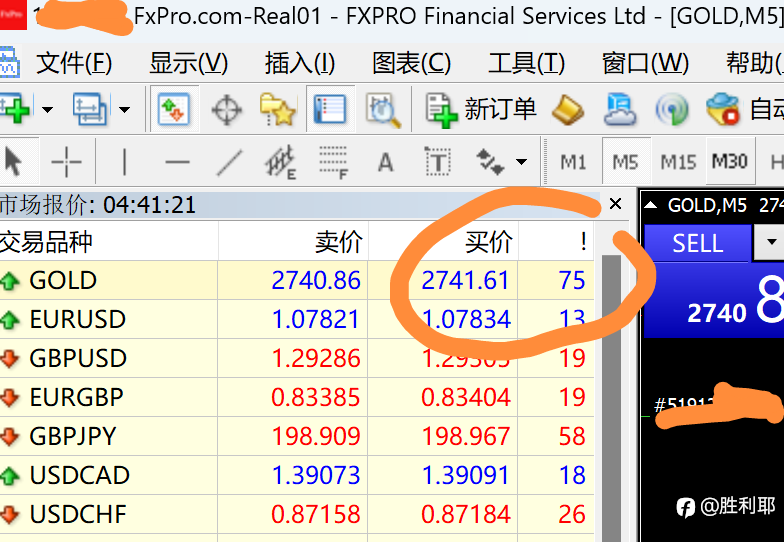Collapse the one-click trading triangle on chart
This screenshot has width=784, height=542.
click(650, 205)
